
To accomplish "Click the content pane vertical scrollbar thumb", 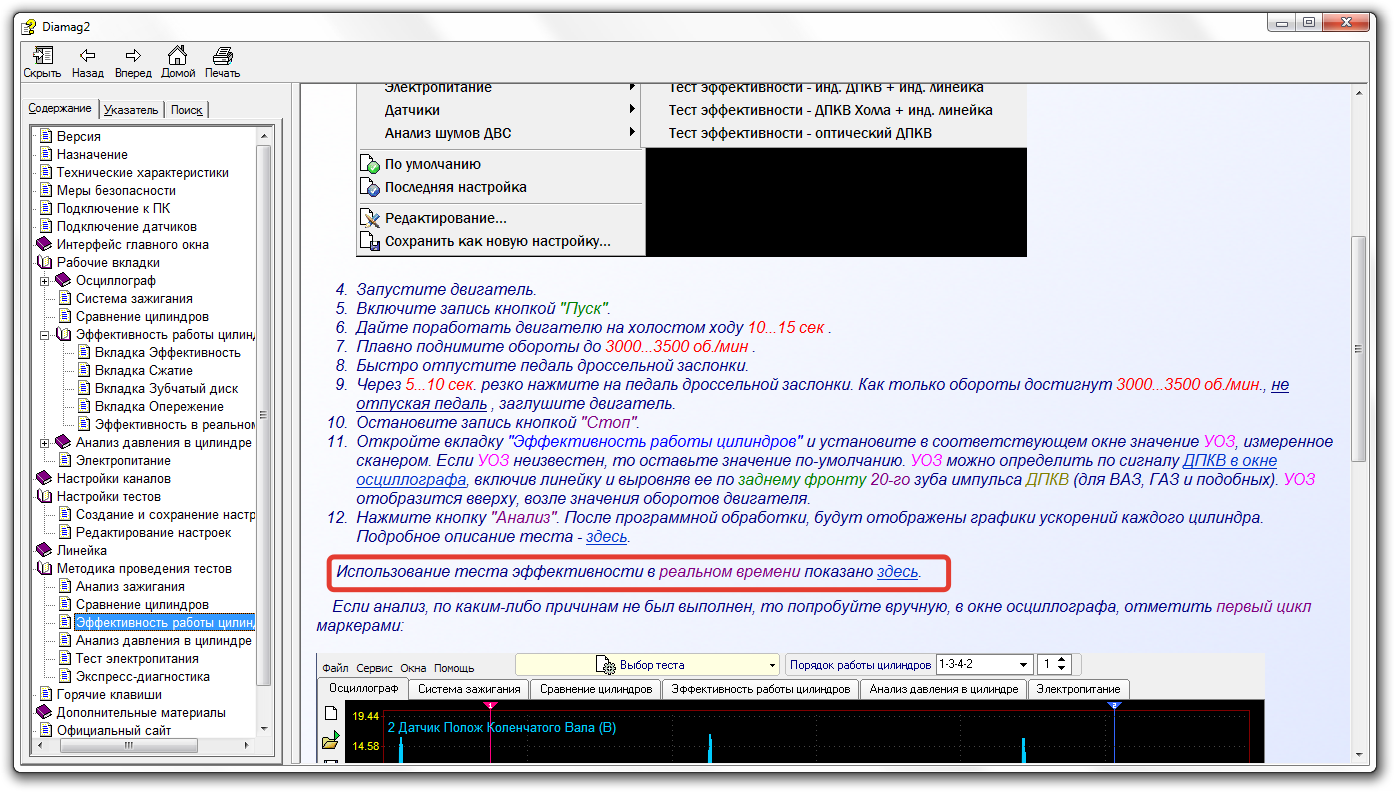I will click(x=1358, y=348).
